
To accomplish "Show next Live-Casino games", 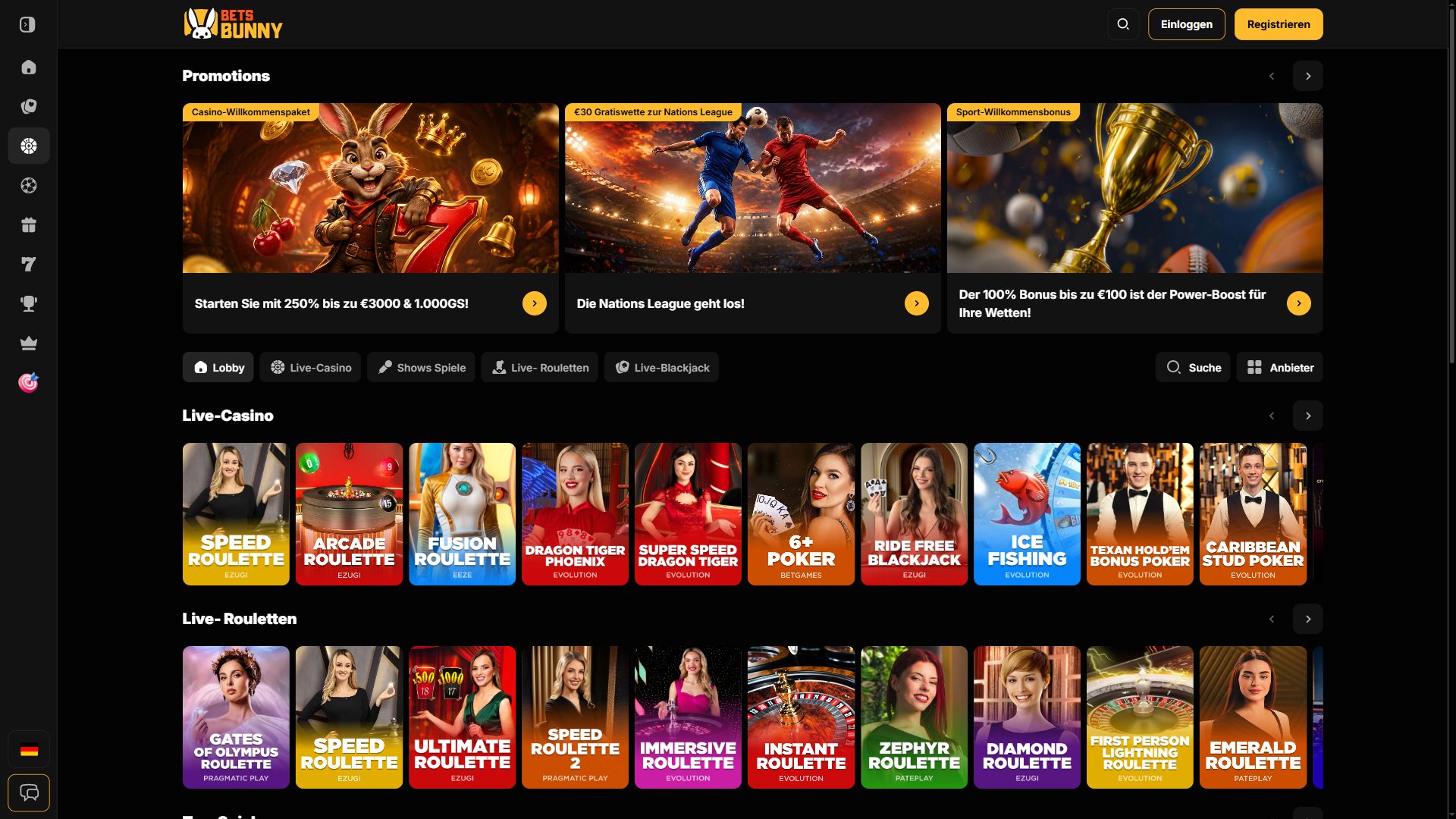I will click(x=1308, y=416).
